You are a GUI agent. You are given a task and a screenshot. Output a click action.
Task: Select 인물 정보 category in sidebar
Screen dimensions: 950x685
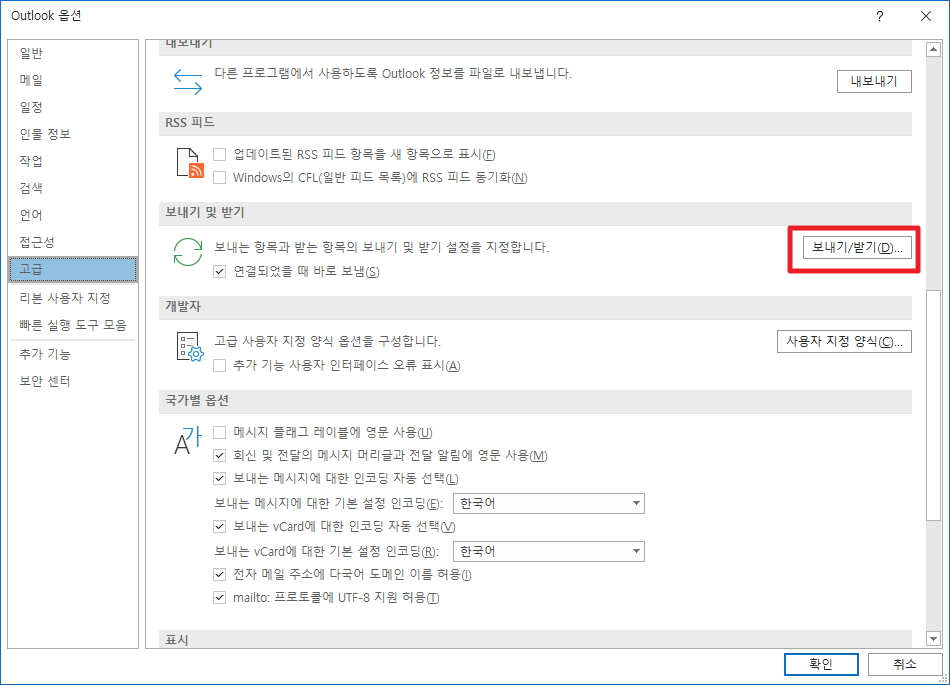coord(73,134)
